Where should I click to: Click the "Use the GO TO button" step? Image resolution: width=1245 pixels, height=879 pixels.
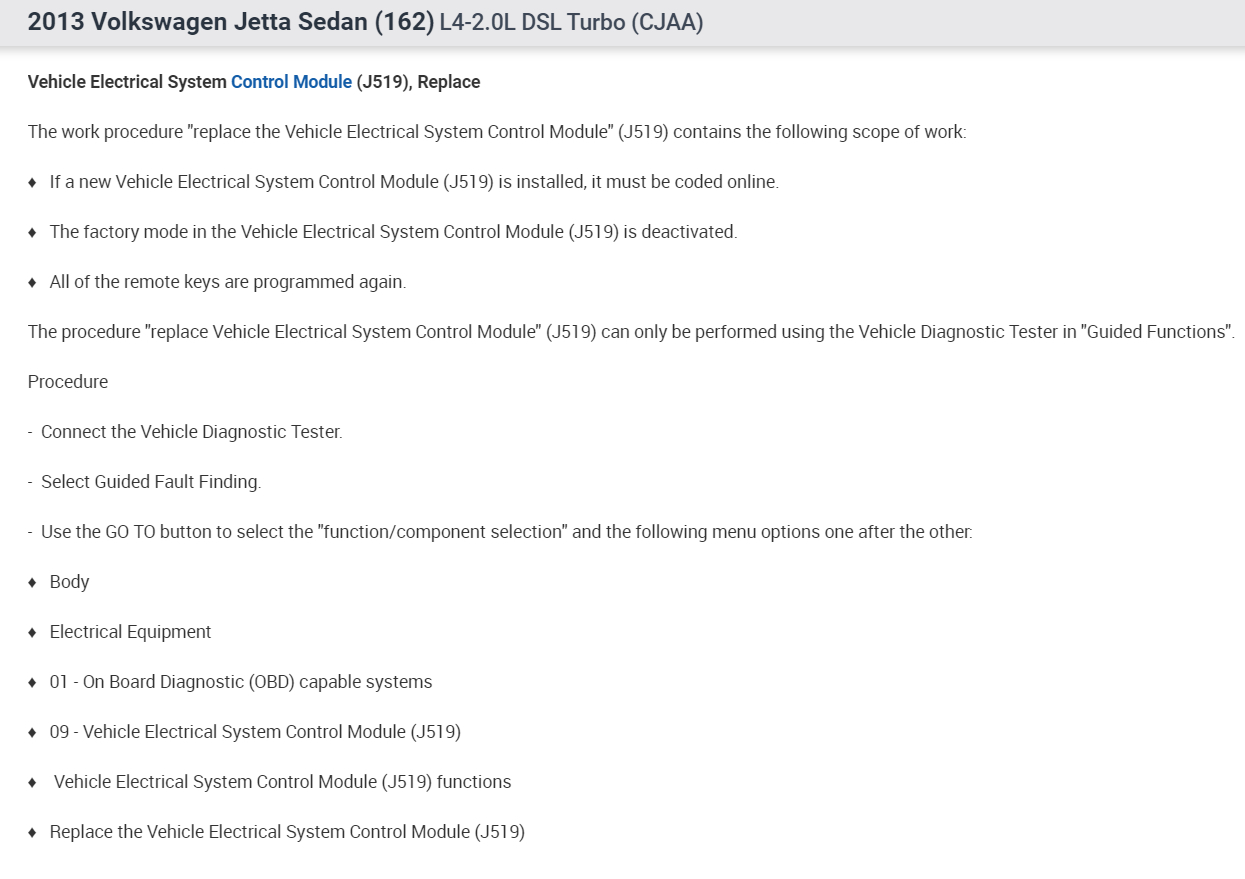(x=506, y=532)
